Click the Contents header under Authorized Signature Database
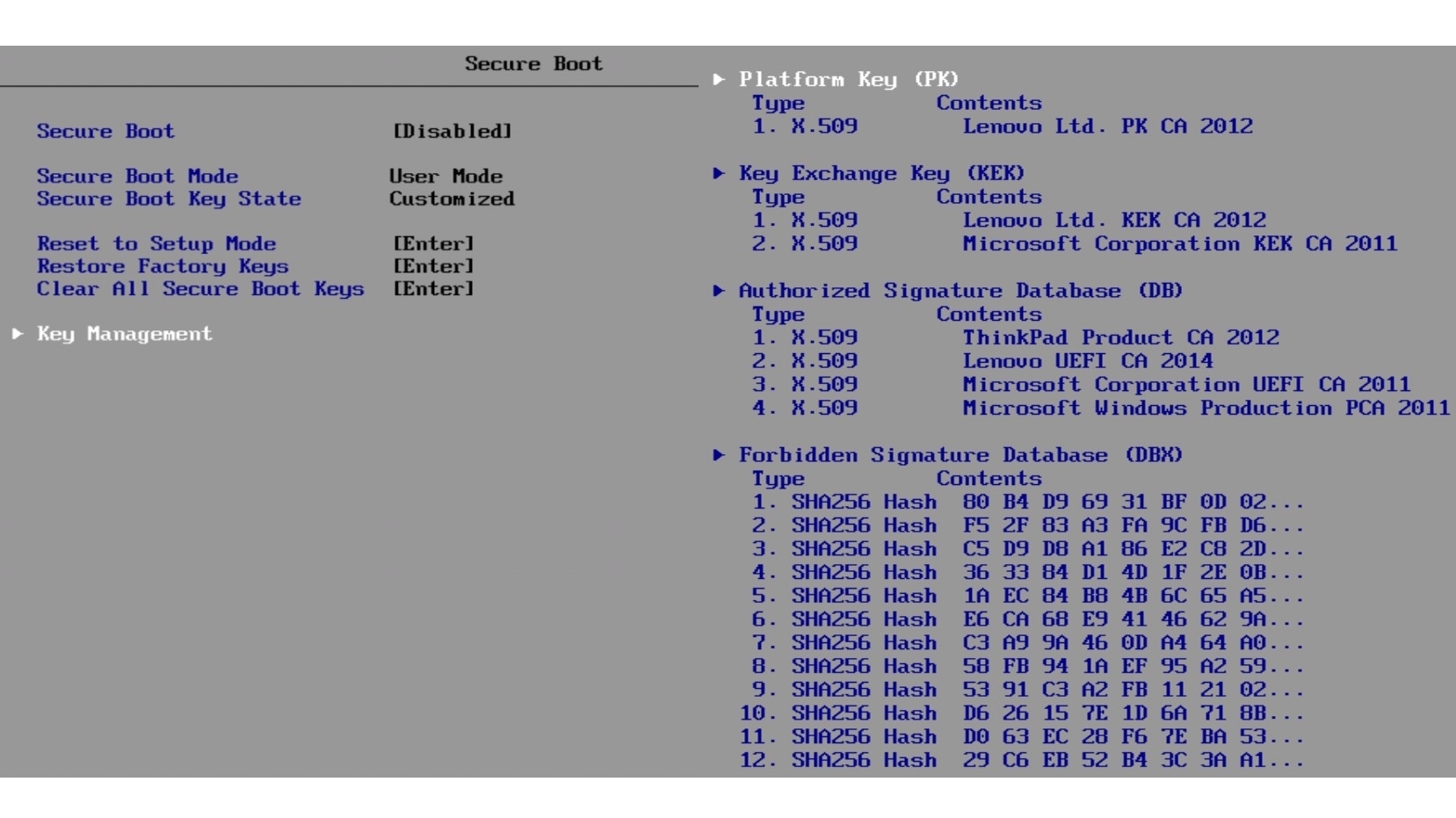The height and width of the screenshot is (818, 1456). [989, 315]
